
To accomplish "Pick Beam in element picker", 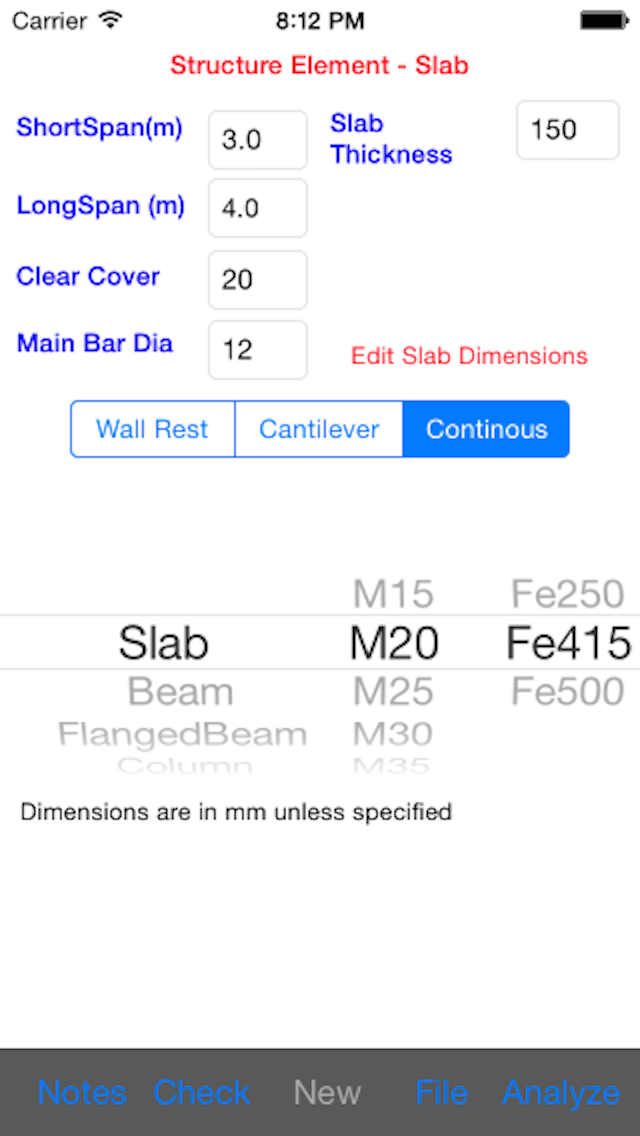I will [180, 692].
